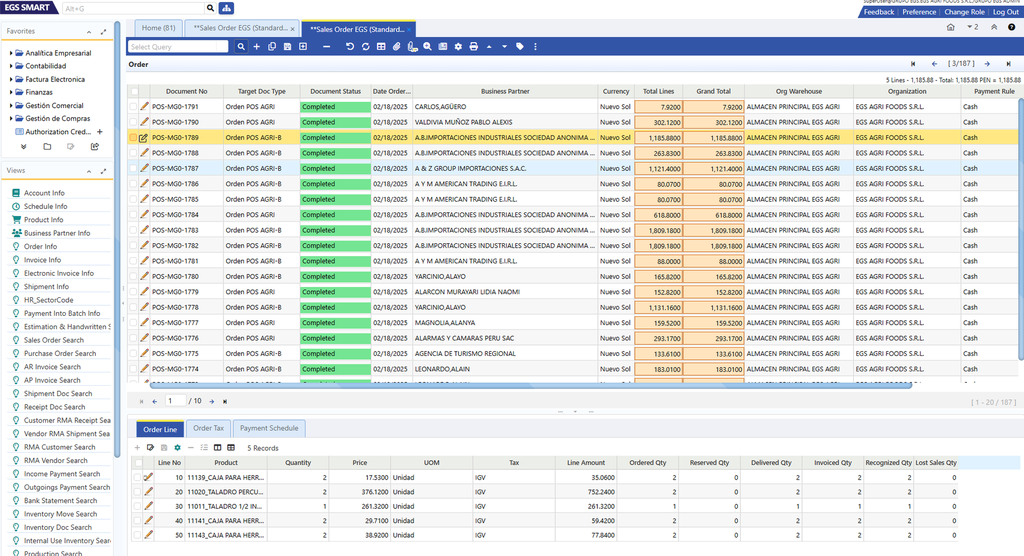Open the Order Tax tab

(208, 428)
